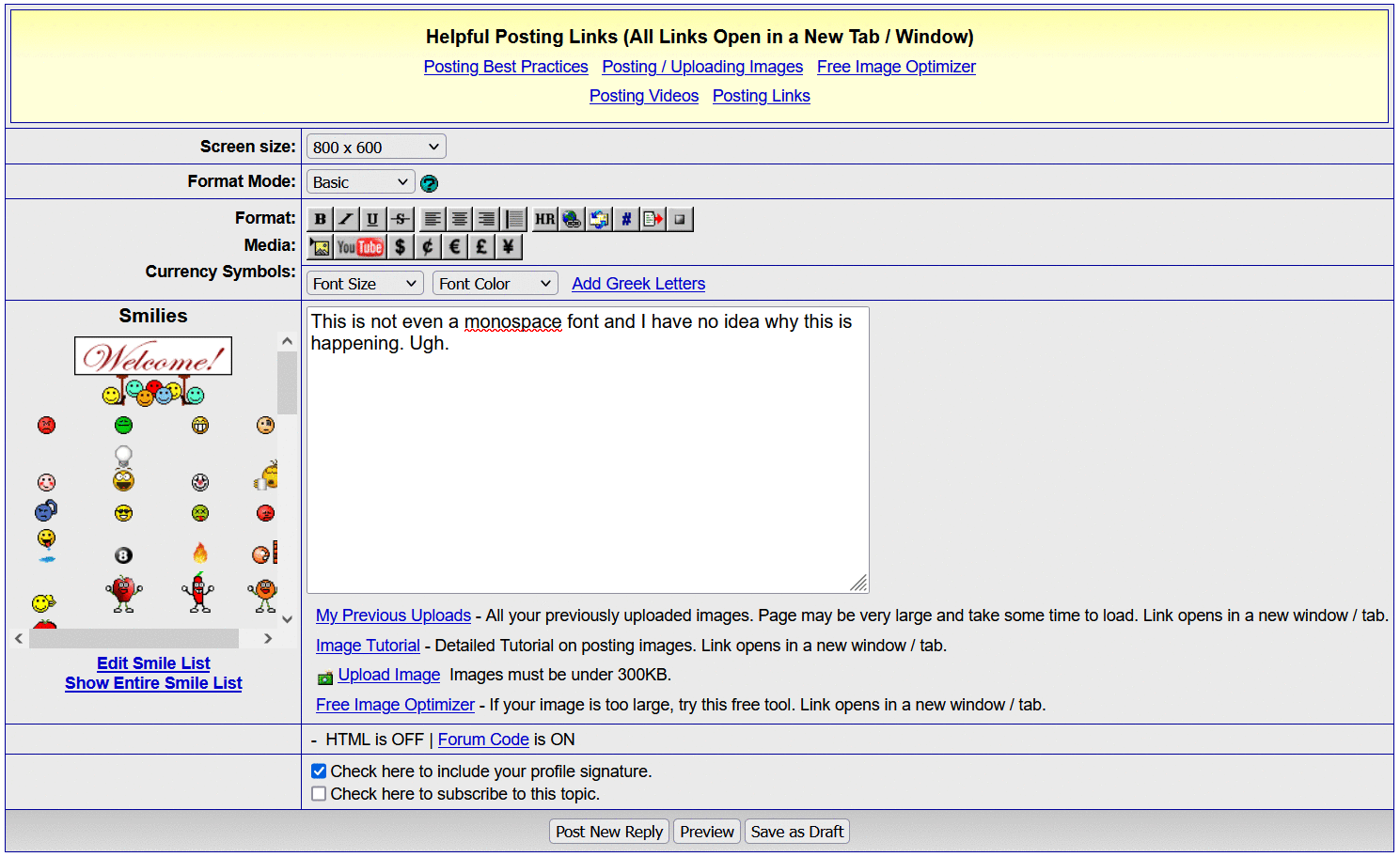Open top Free Image Optimizer link
Image resolution: width=1400 pixels, height=857 pixels.
896,67
